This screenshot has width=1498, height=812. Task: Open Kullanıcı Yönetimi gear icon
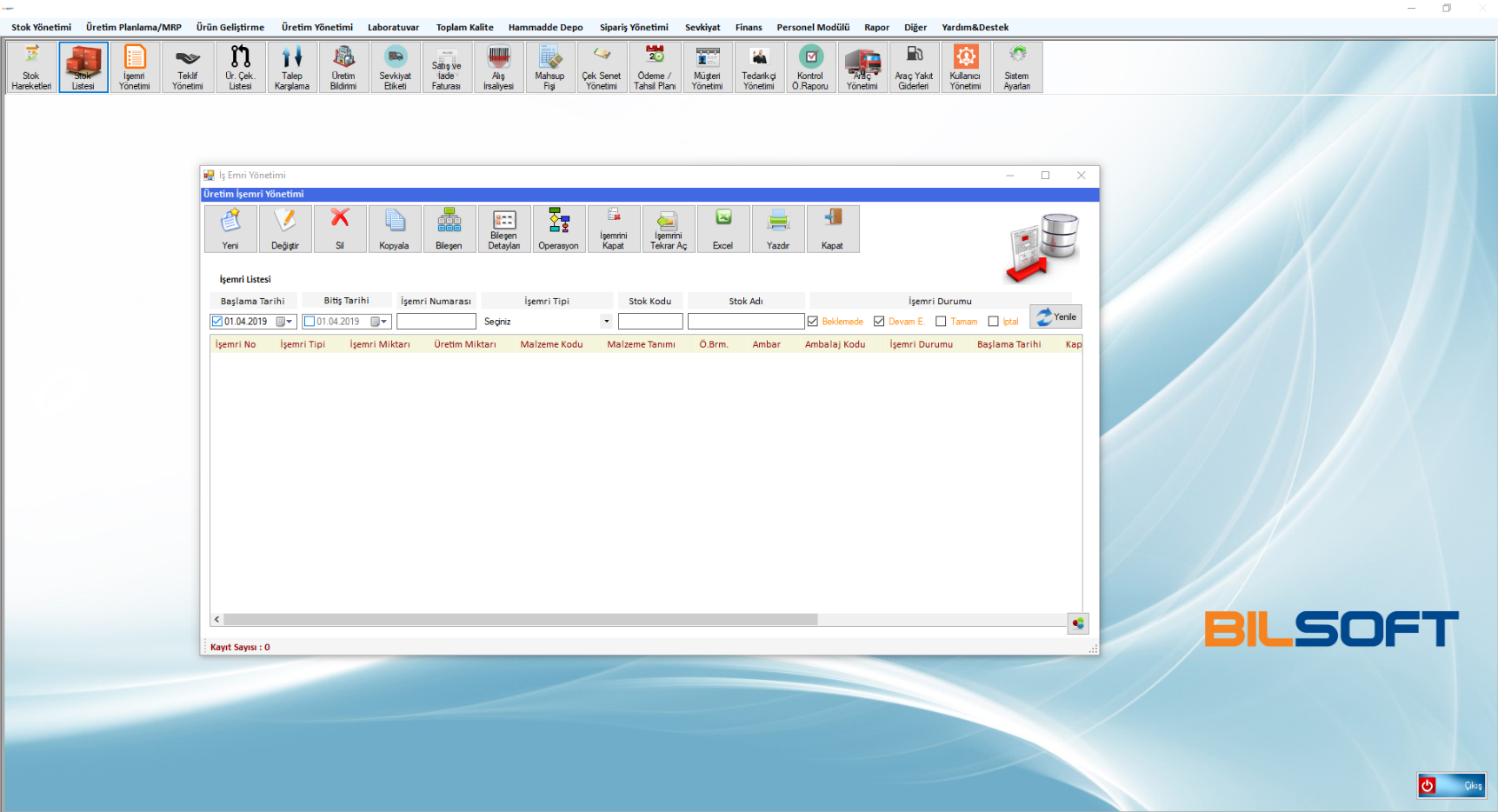965,67
